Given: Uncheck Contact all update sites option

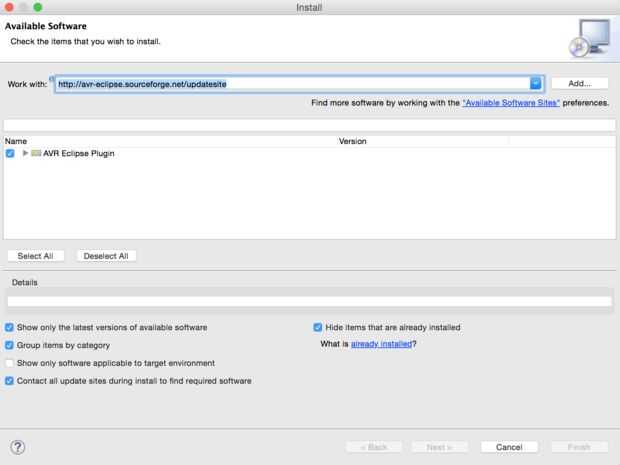Looking at the screenshot, I should click(x=10, y=381).
